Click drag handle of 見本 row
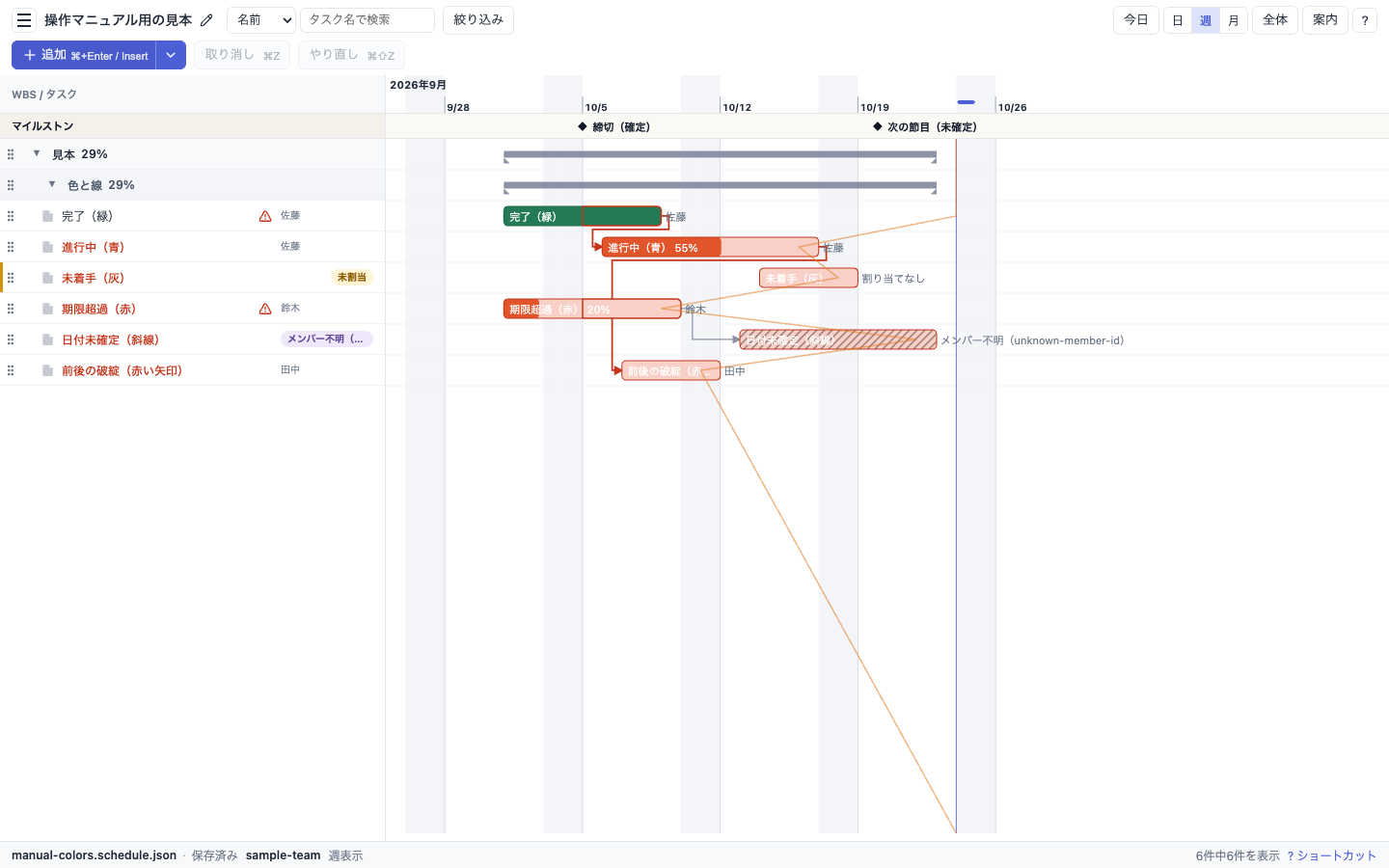This screenshot has height=868, width=1389. [x=11, y=154]
